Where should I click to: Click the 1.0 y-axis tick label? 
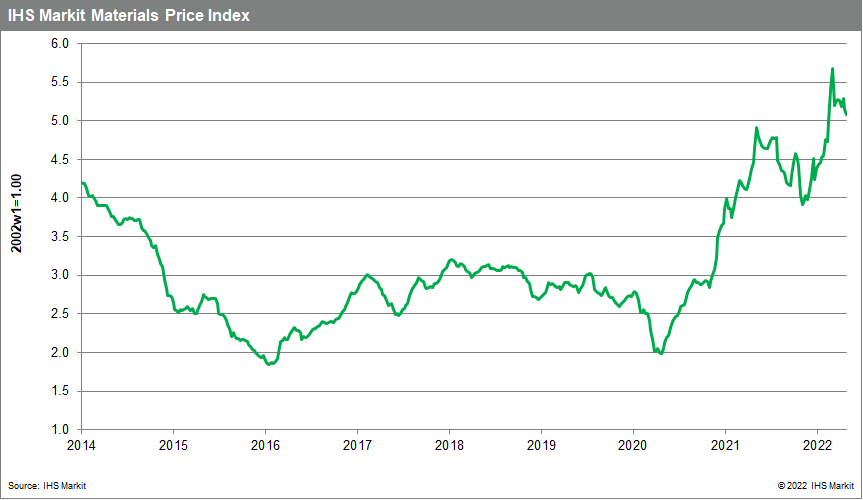(59, 429)
